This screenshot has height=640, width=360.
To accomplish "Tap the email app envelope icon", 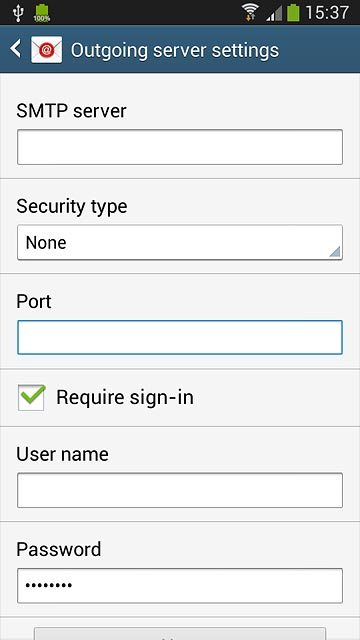I will click(47, 49).
